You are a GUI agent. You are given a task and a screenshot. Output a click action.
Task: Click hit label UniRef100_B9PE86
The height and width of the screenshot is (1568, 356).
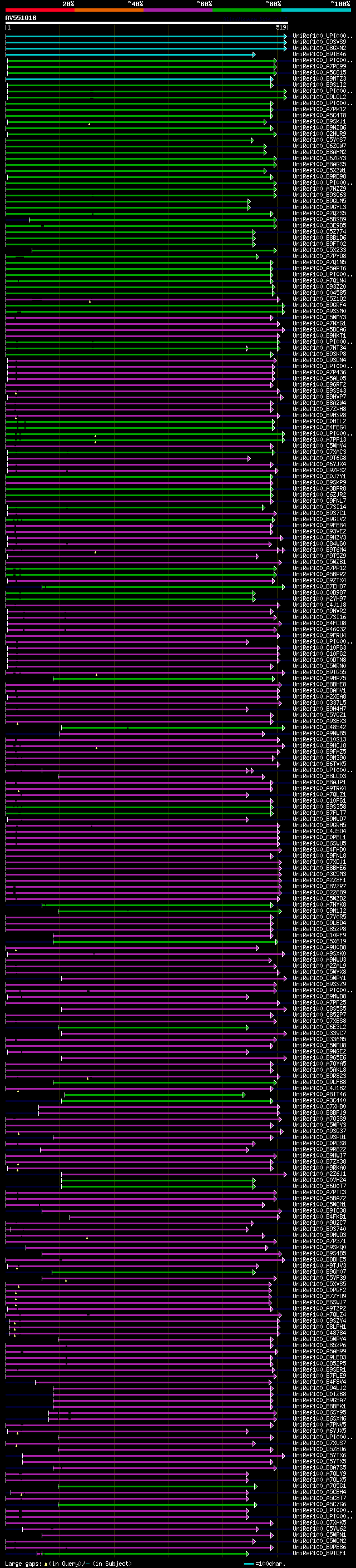pyautogui.click(x=319, y=1547)
